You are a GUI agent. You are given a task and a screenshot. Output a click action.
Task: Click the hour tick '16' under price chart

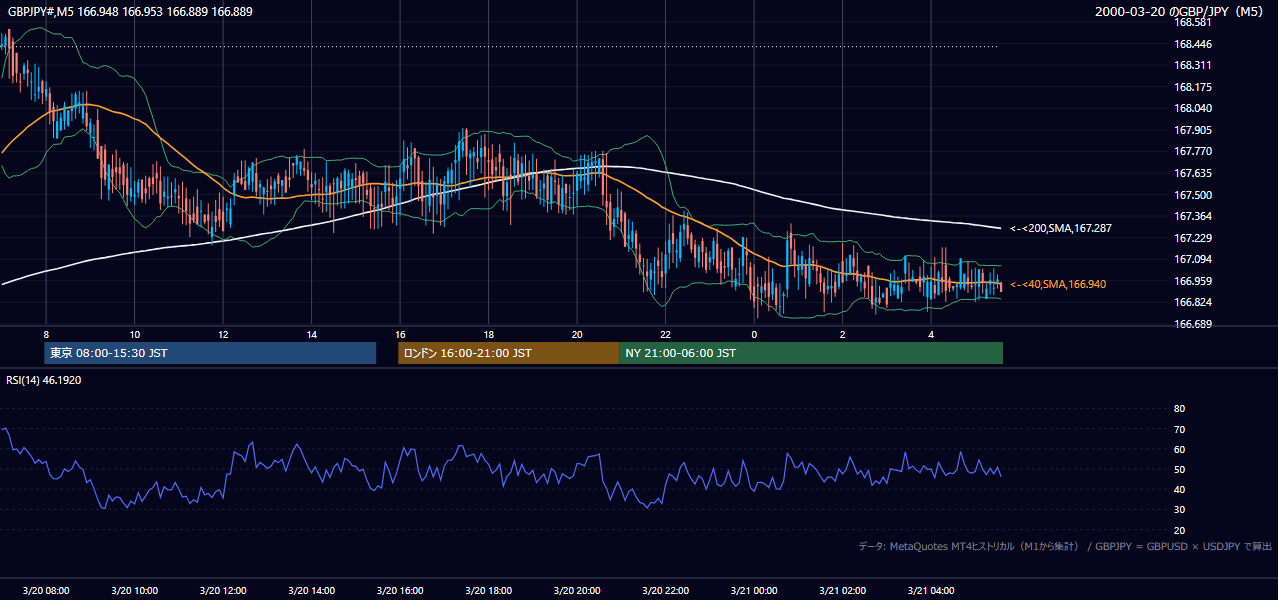(400, 334)
